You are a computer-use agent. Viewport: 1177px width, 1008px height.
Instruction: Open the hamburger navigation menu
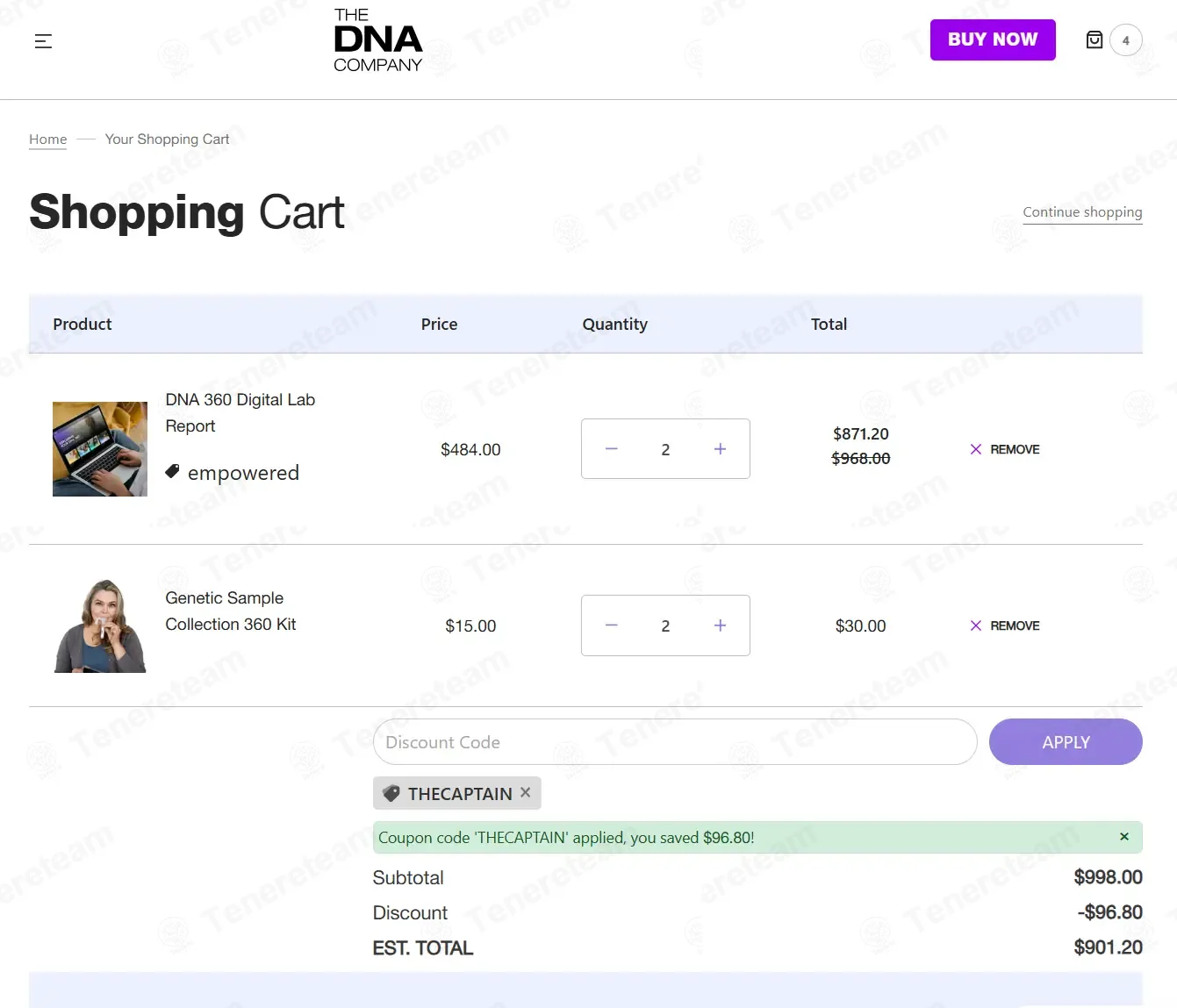click(x=43, y=40)
